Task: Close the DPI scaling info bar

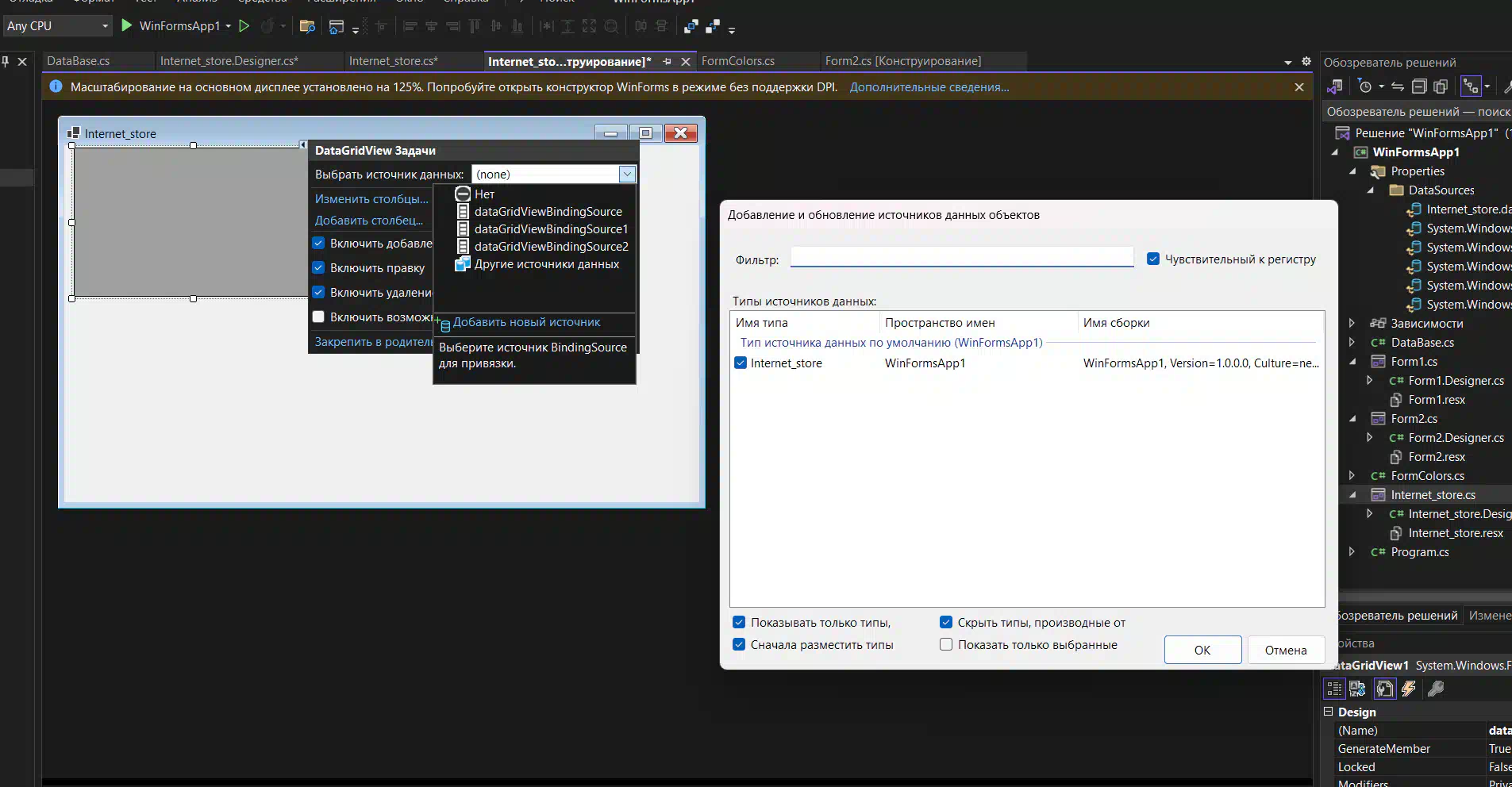Action: [x=1298, y=87]
